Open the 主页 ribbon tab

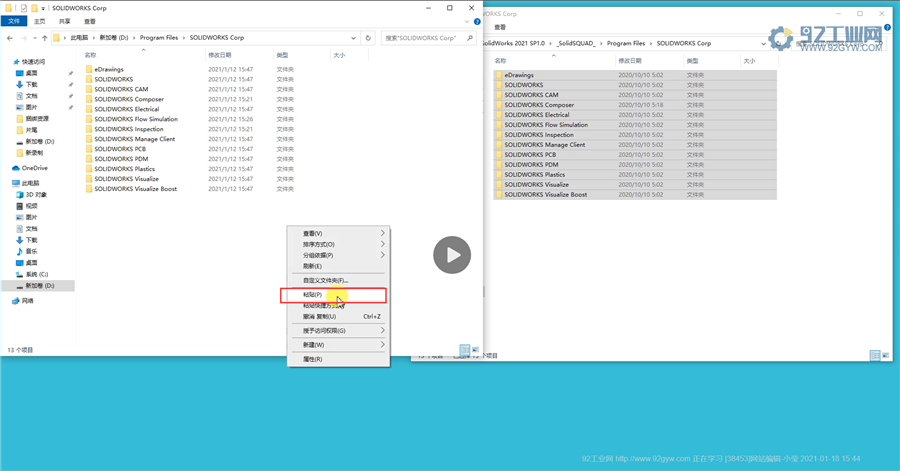click(x=40, y=22)
